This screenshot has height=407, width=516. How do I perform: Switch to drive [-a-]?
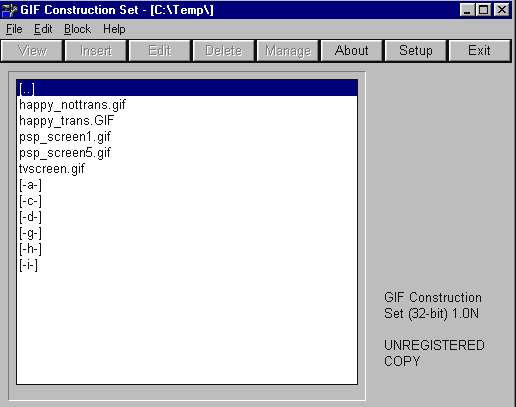tap(187, 185)
